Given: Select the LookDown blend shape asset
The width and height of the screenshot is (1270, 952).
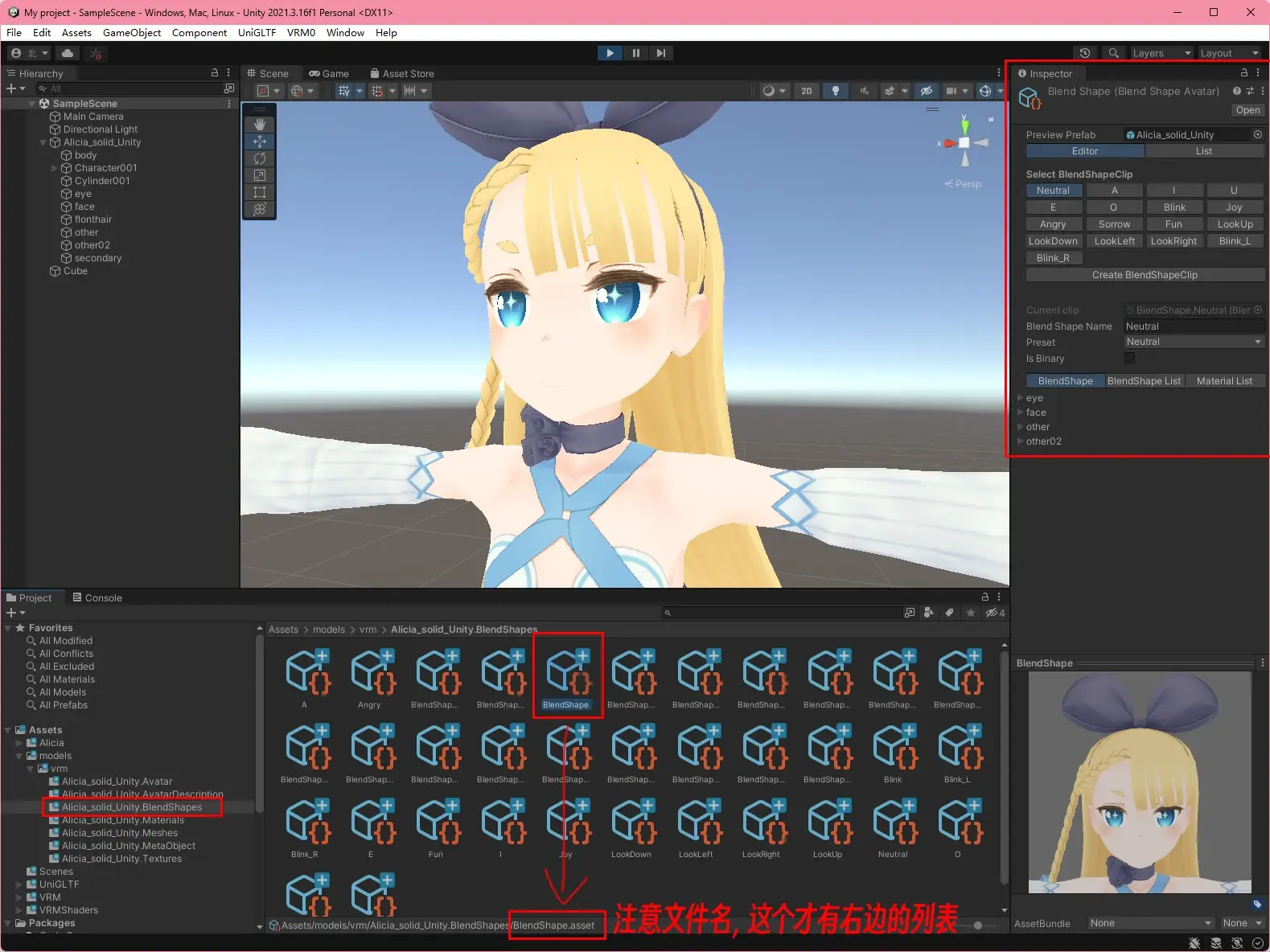Looking at the screenshot, I should (631, 830).
